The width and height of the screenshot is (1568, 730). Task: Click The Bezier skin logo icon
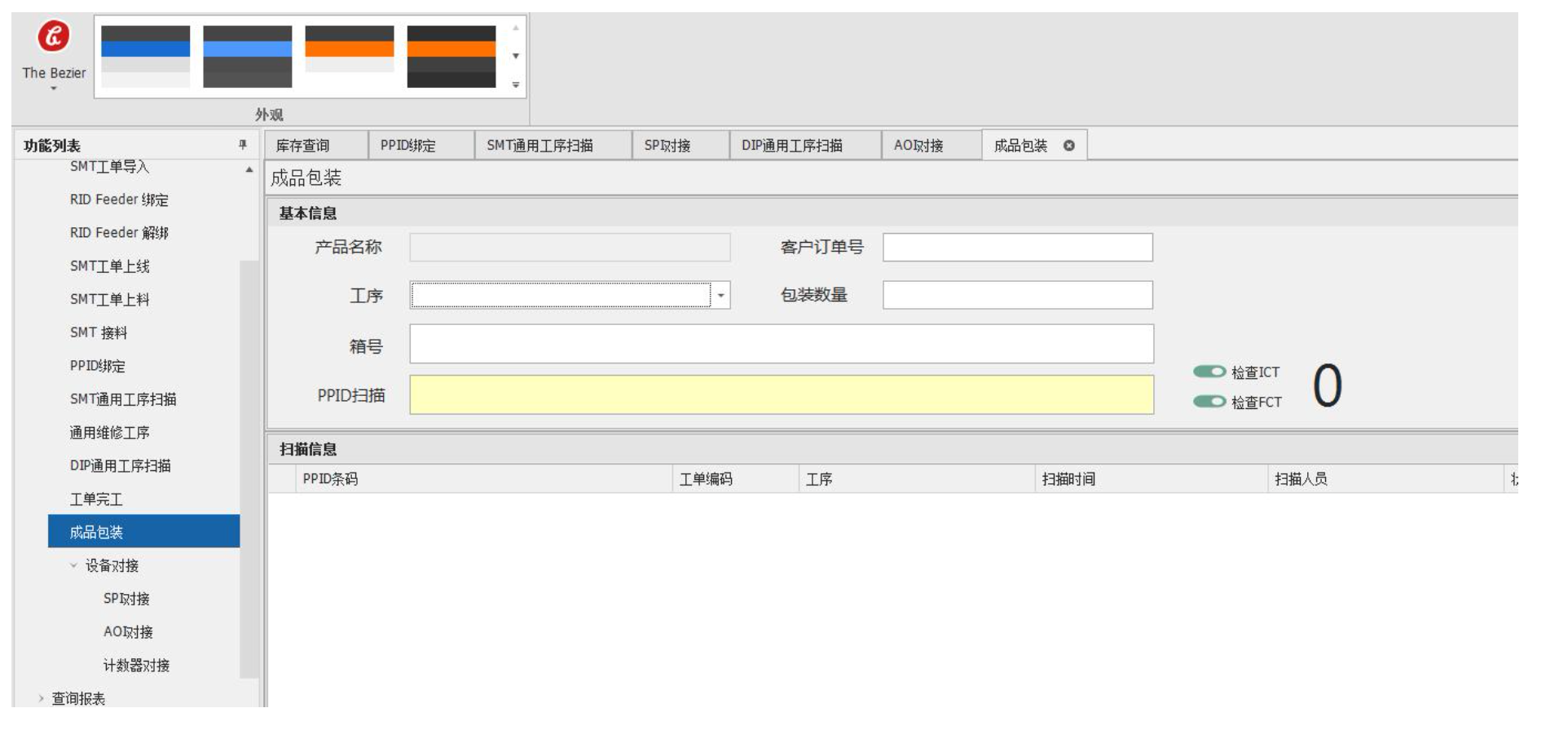point(54,37)
